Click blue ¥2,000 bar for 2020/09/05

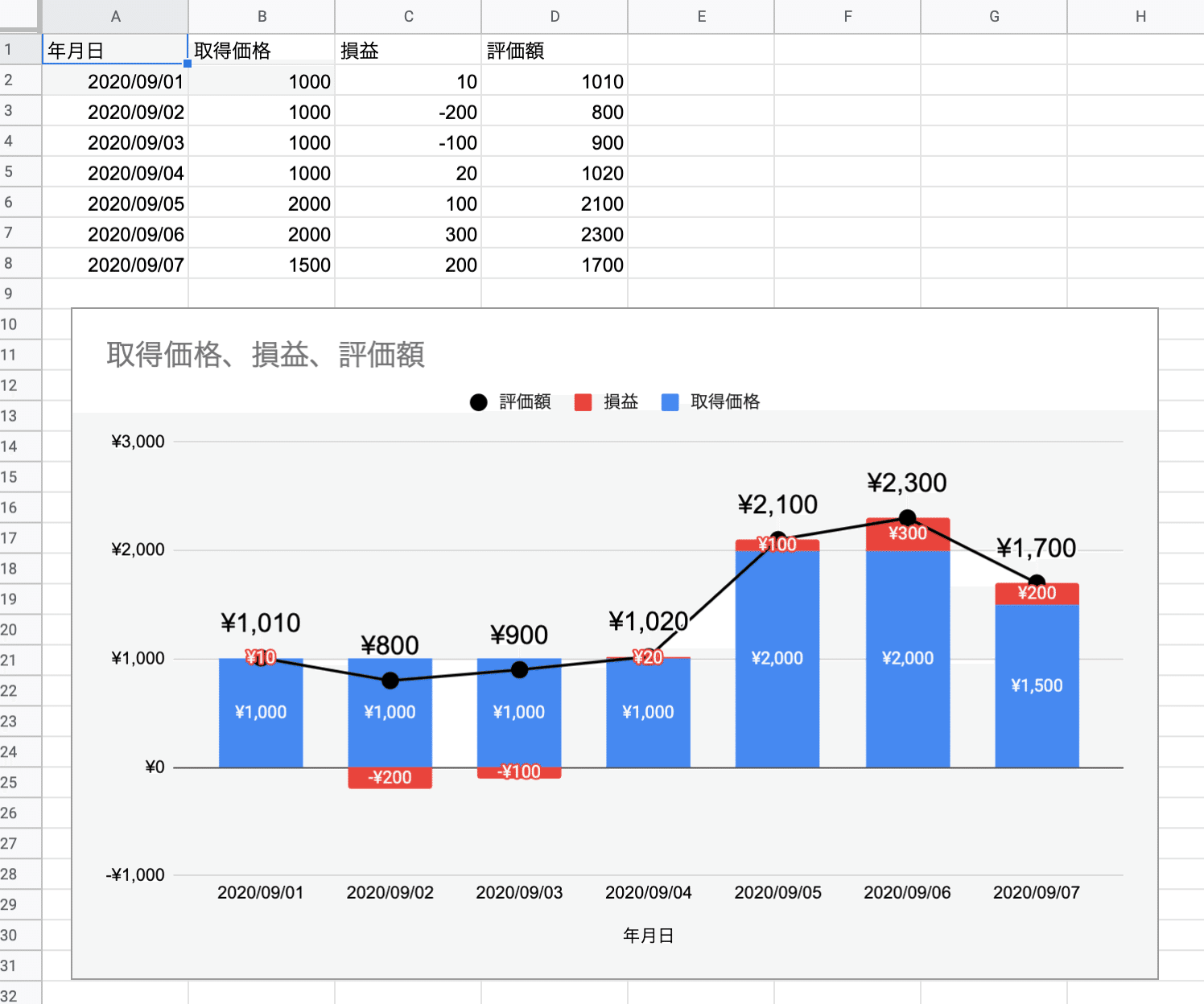(777, 659)
